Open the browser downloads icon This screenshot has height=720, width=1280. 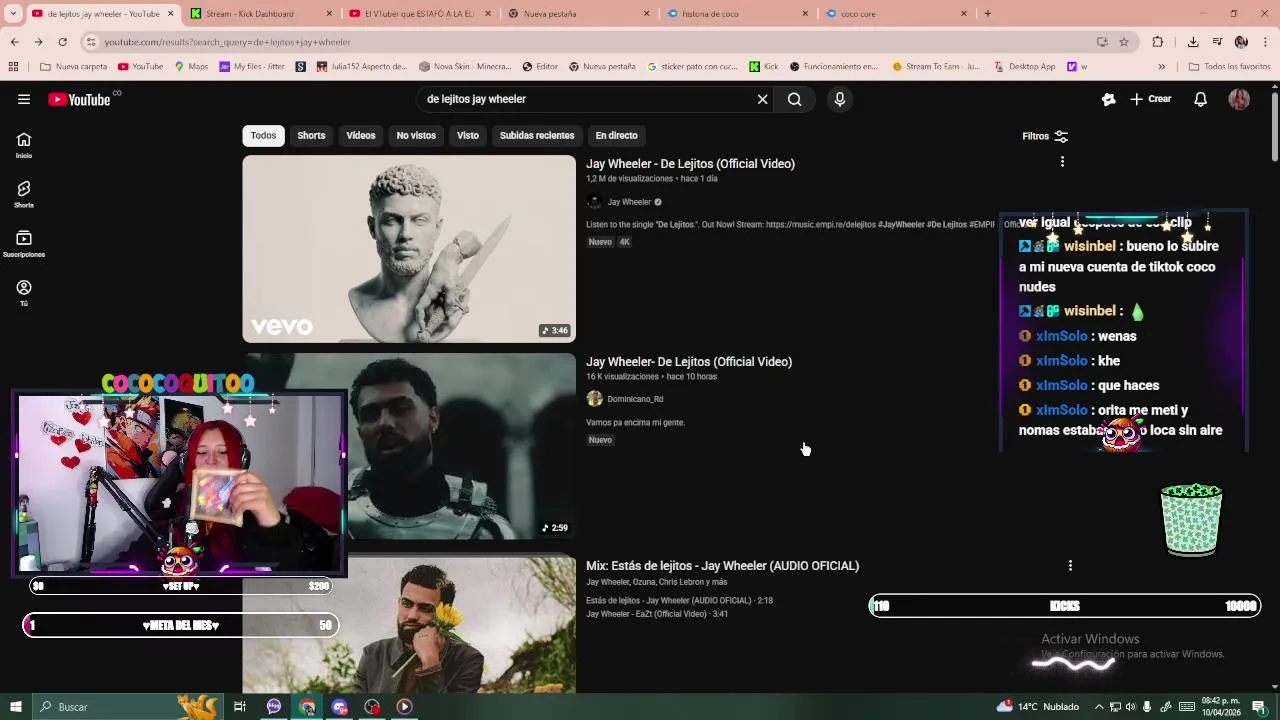pyautogui.click(x=1193, y=42)
